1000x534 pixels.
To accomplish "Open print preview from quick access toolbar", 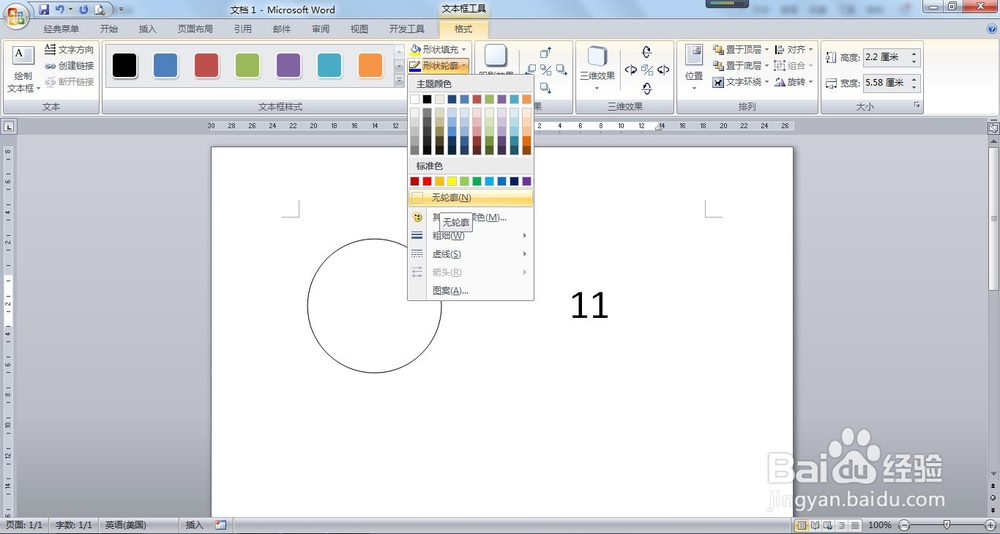I will tap(99, 10).
